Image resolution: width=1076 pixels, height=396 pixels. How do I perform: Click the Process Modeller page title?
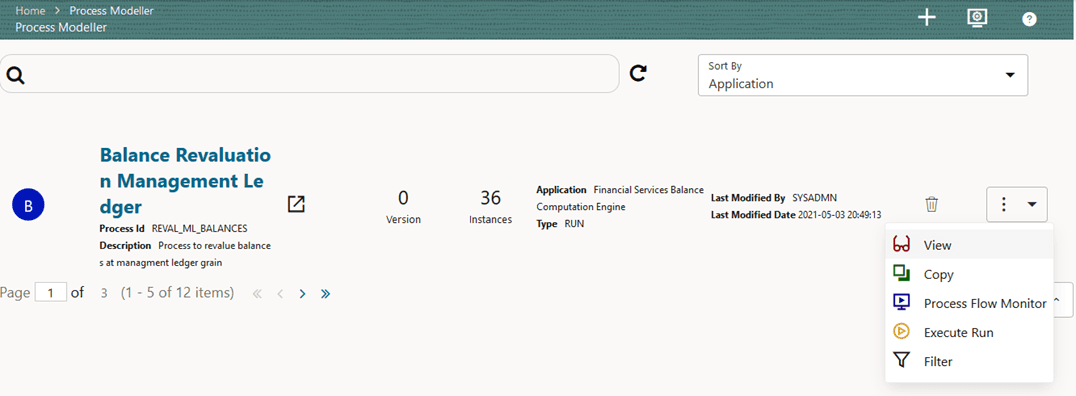[61, 27]
